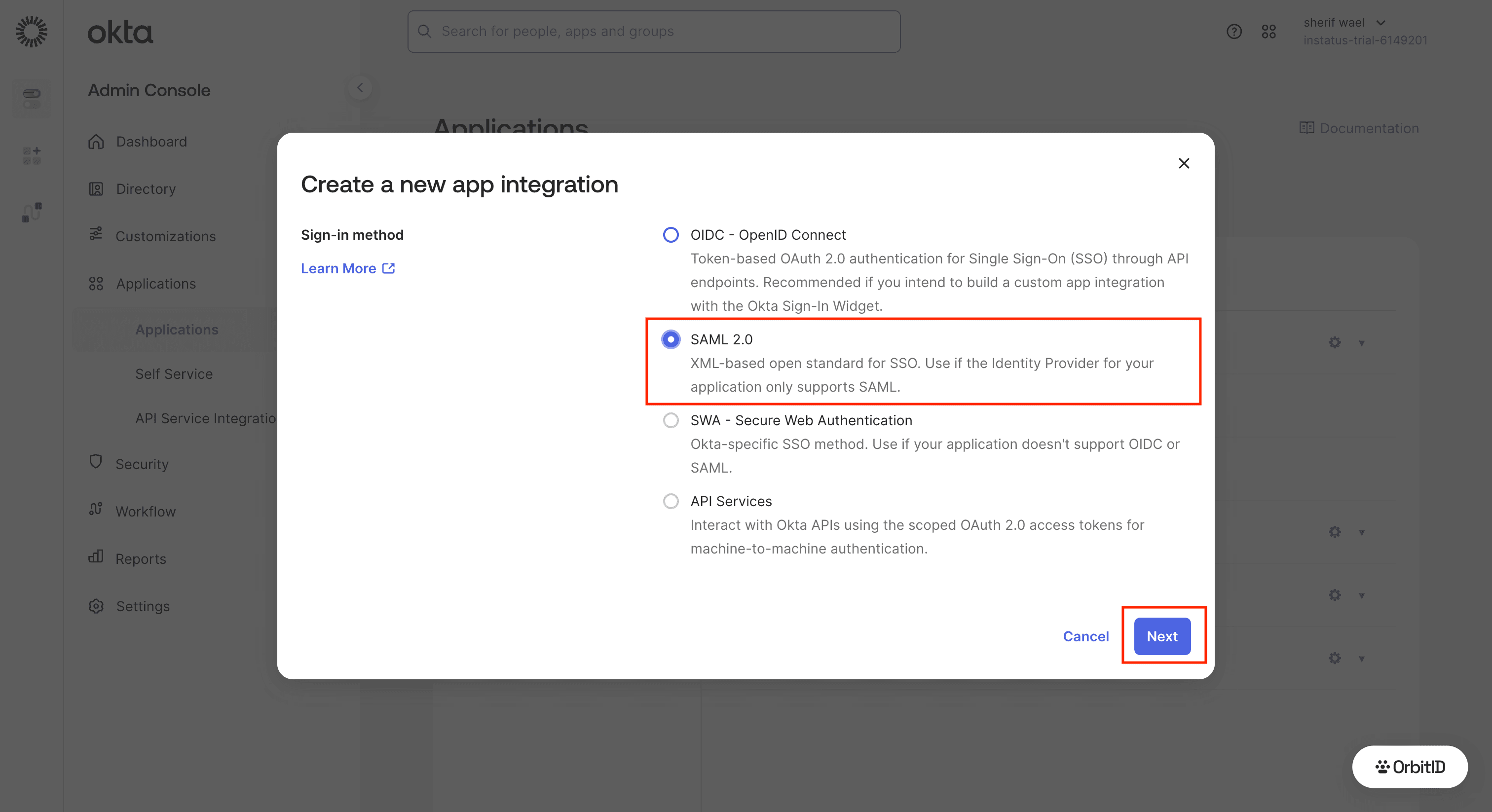Open the Applications submenu item
This screenshot has width=1492, height=812.
(177, 330)
